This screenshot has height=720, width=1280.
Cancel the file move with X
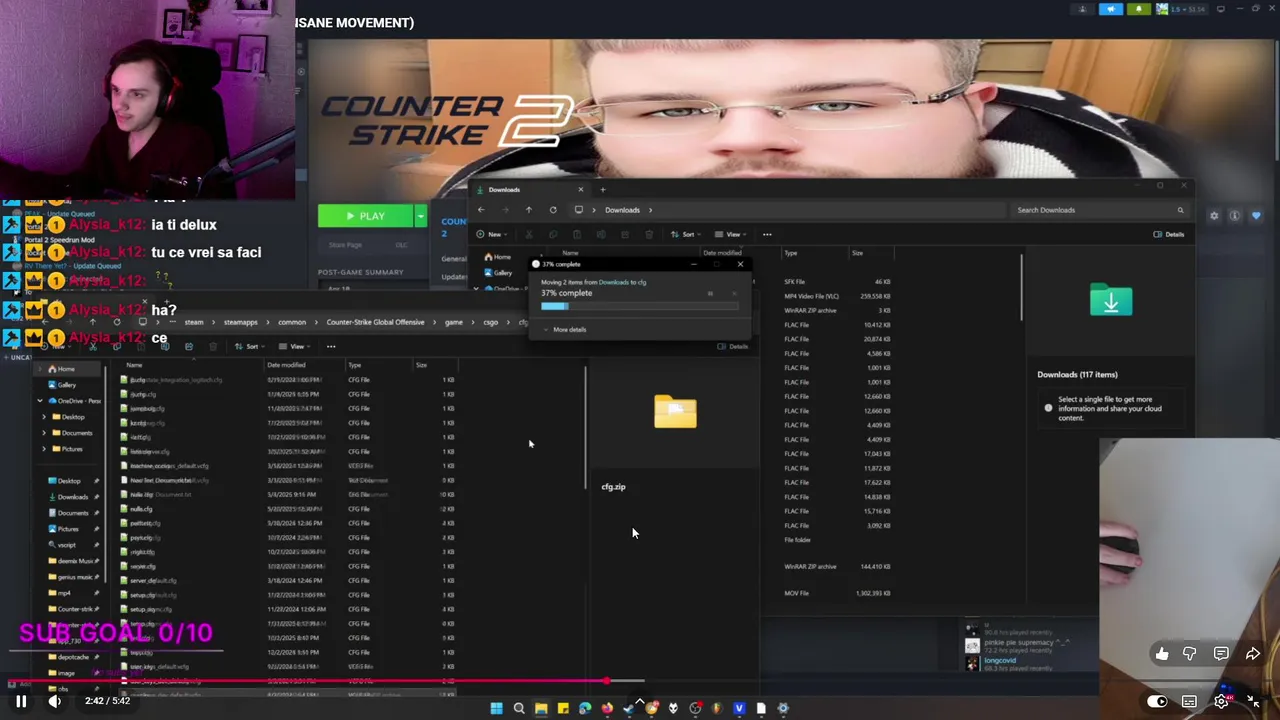pos(734,293)
